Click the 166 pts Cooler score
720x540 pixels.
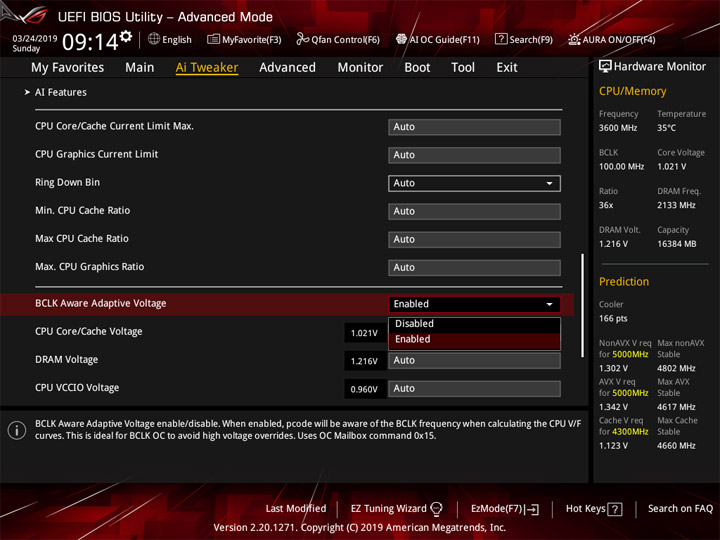[613, 319]
